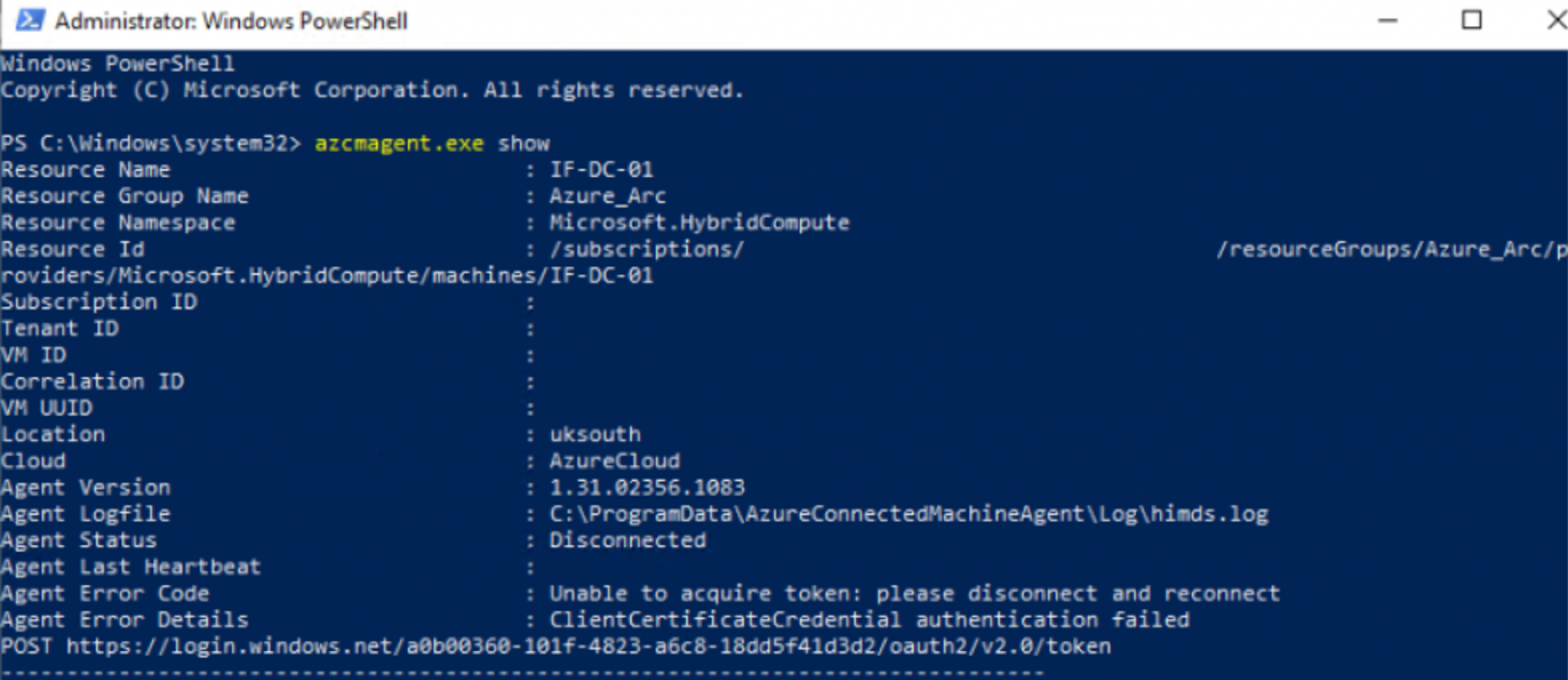Click the 'ClientCertificateCredential authentication failed' text
Screen dimensions: 1568x680
coord(869,620)
